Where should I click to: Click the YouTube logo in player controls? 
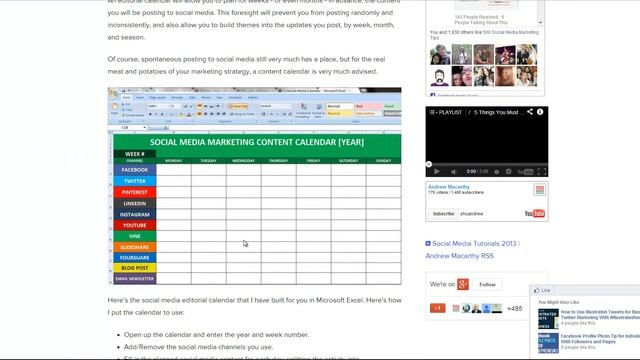click(525, 172)
